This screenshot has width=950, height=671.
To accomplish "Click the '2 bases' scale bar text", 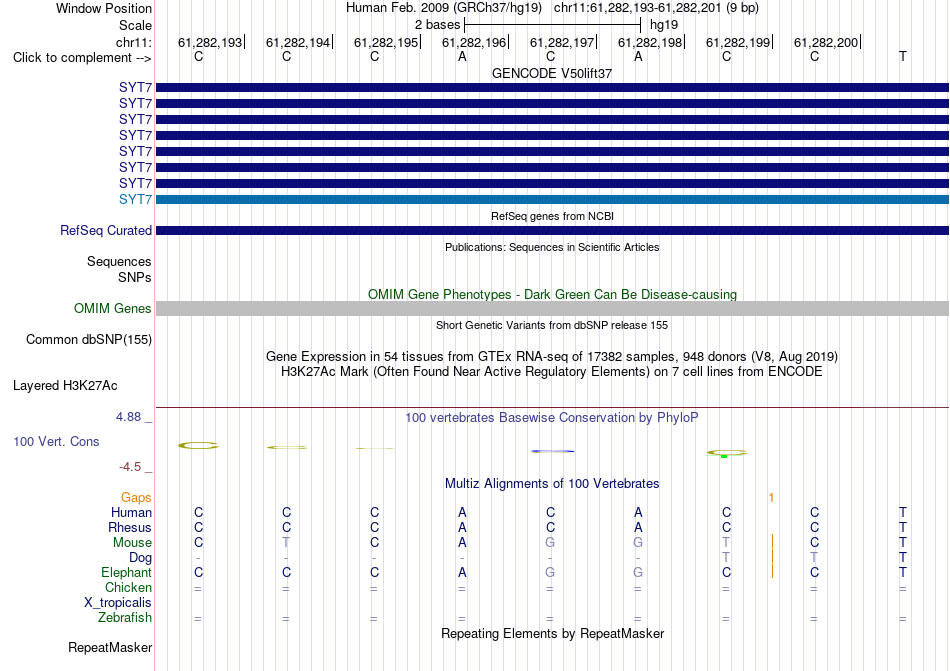I will [437, 25].
